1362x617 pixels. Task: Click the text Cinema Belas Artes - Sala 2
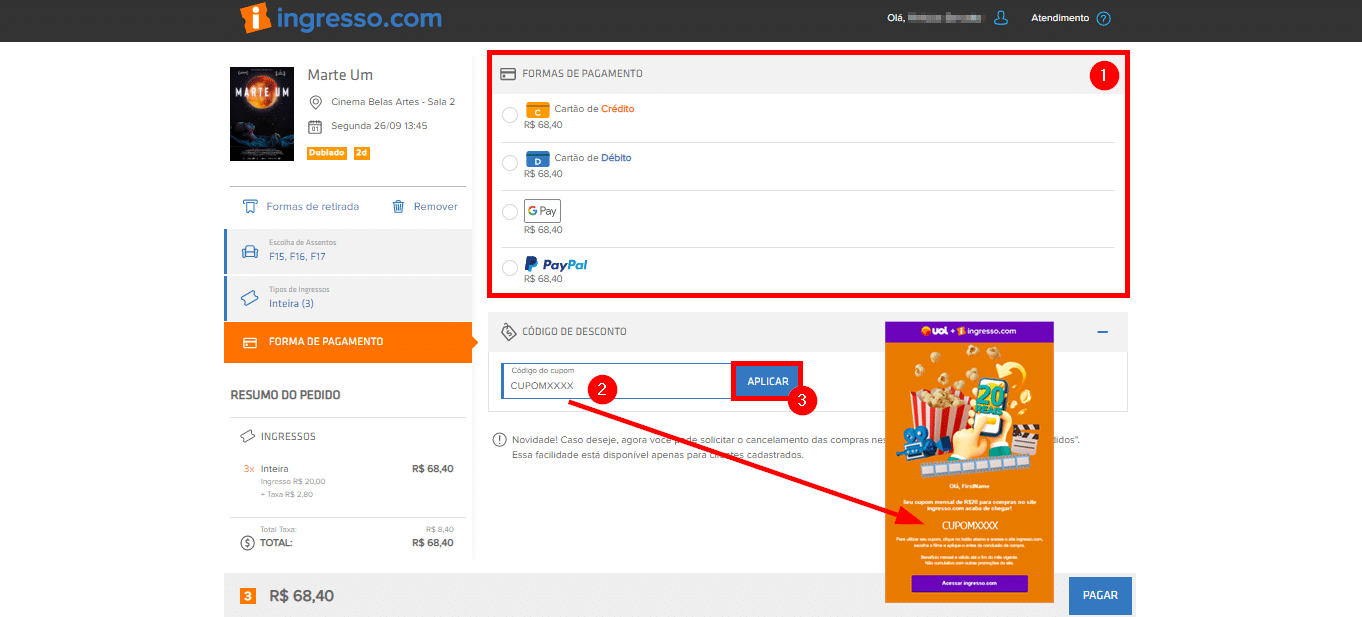point(393,102)
